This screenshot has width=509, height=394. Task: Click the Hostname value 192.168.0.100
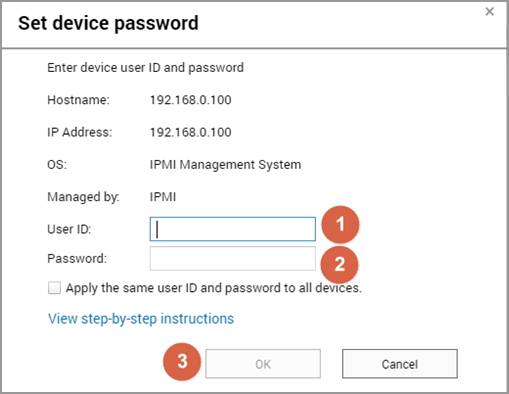click(190, 100)
